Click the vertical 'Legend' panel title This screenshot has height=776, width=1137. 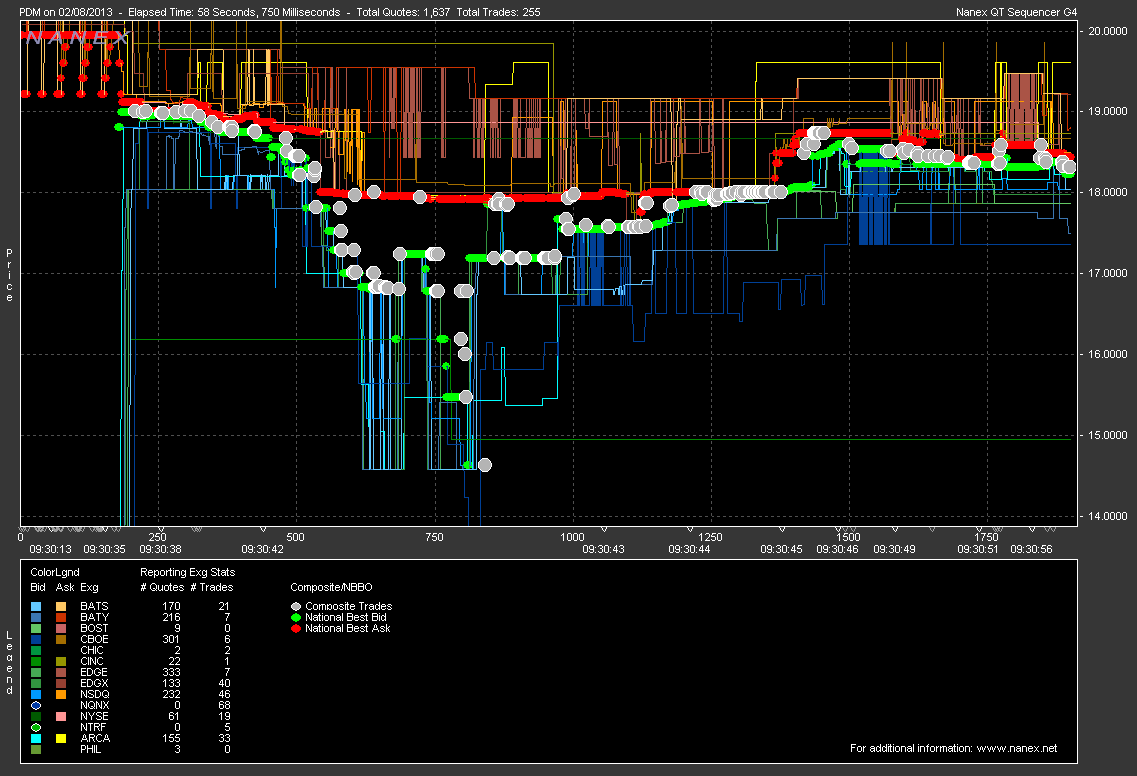coord(9,663)
